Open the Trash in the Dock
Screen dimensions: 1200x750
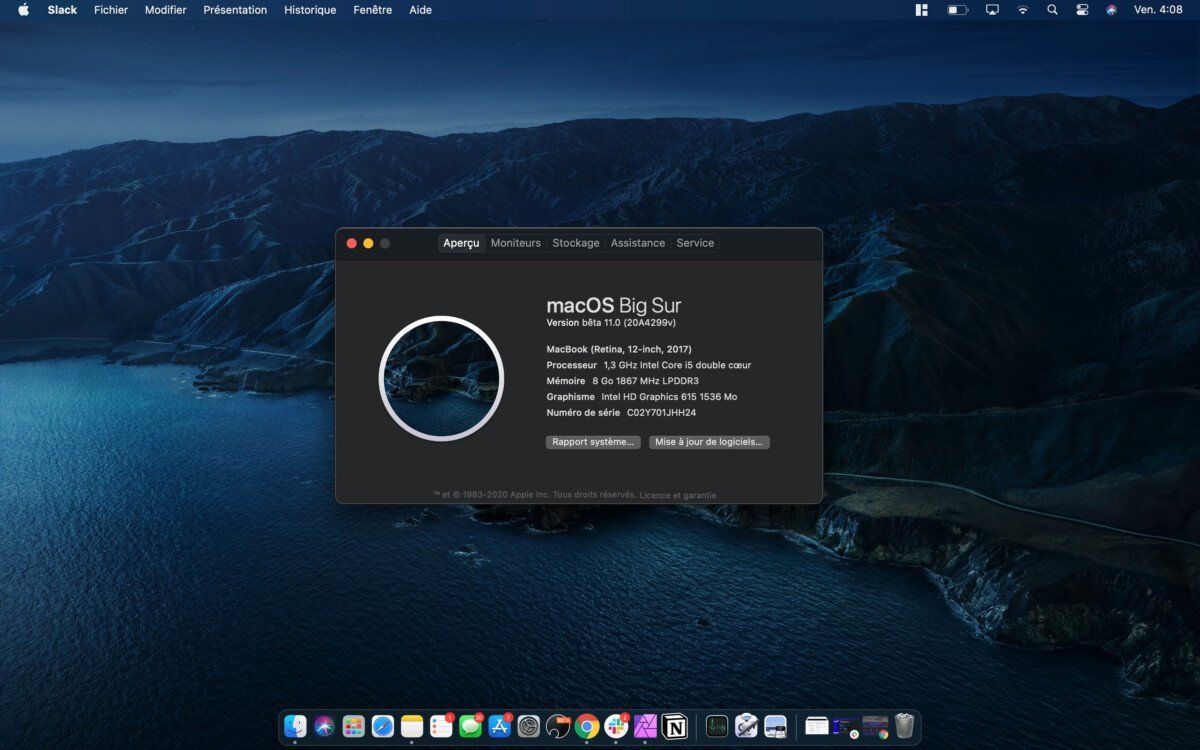[905, 726]
